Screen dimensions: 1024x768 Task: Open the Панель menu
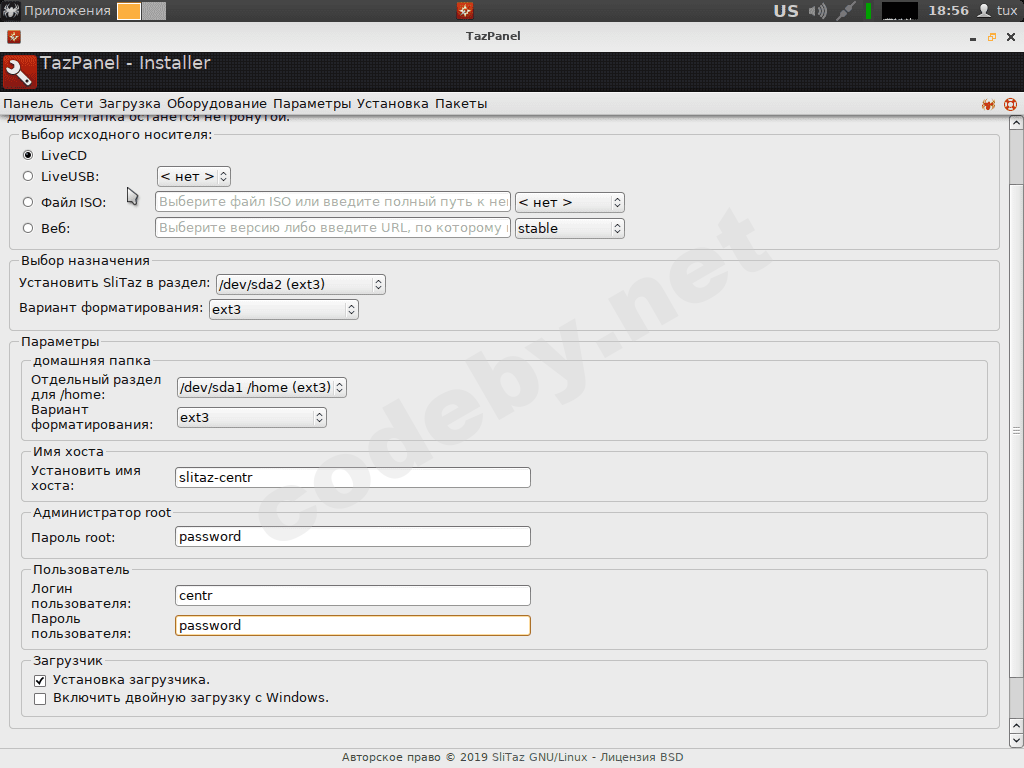tap(28, 104)
